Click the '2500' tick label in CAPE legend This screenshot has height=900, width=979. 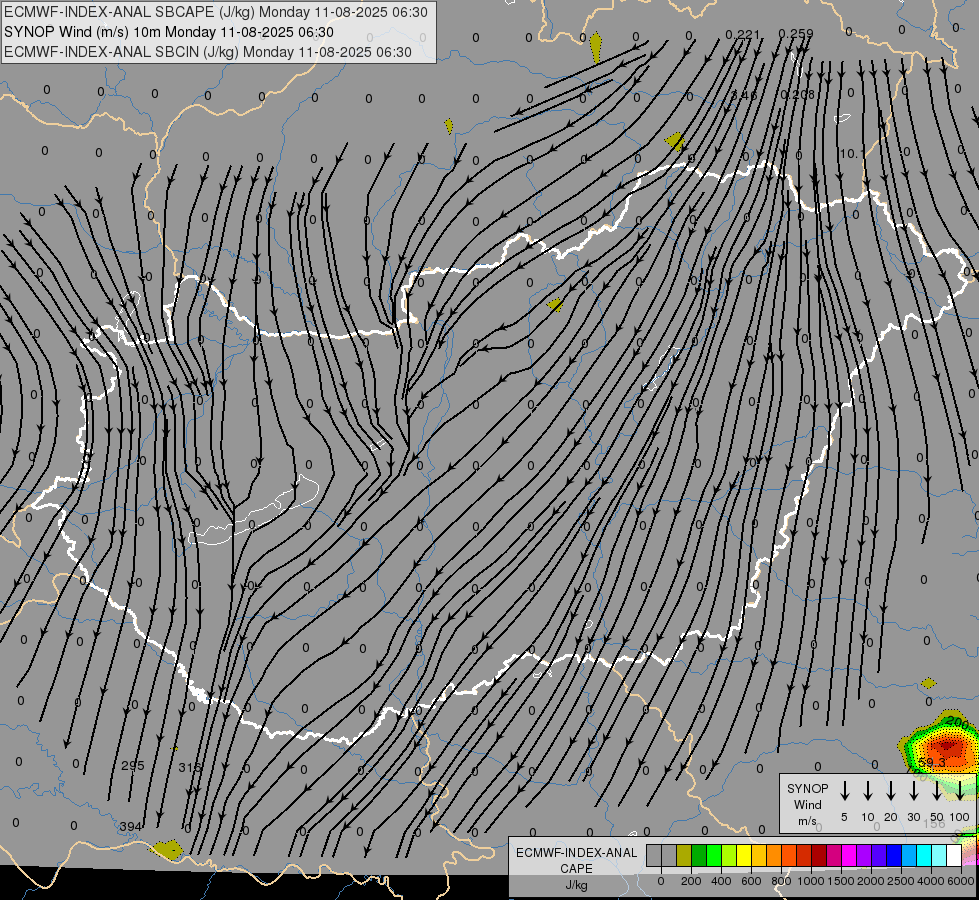901,881
